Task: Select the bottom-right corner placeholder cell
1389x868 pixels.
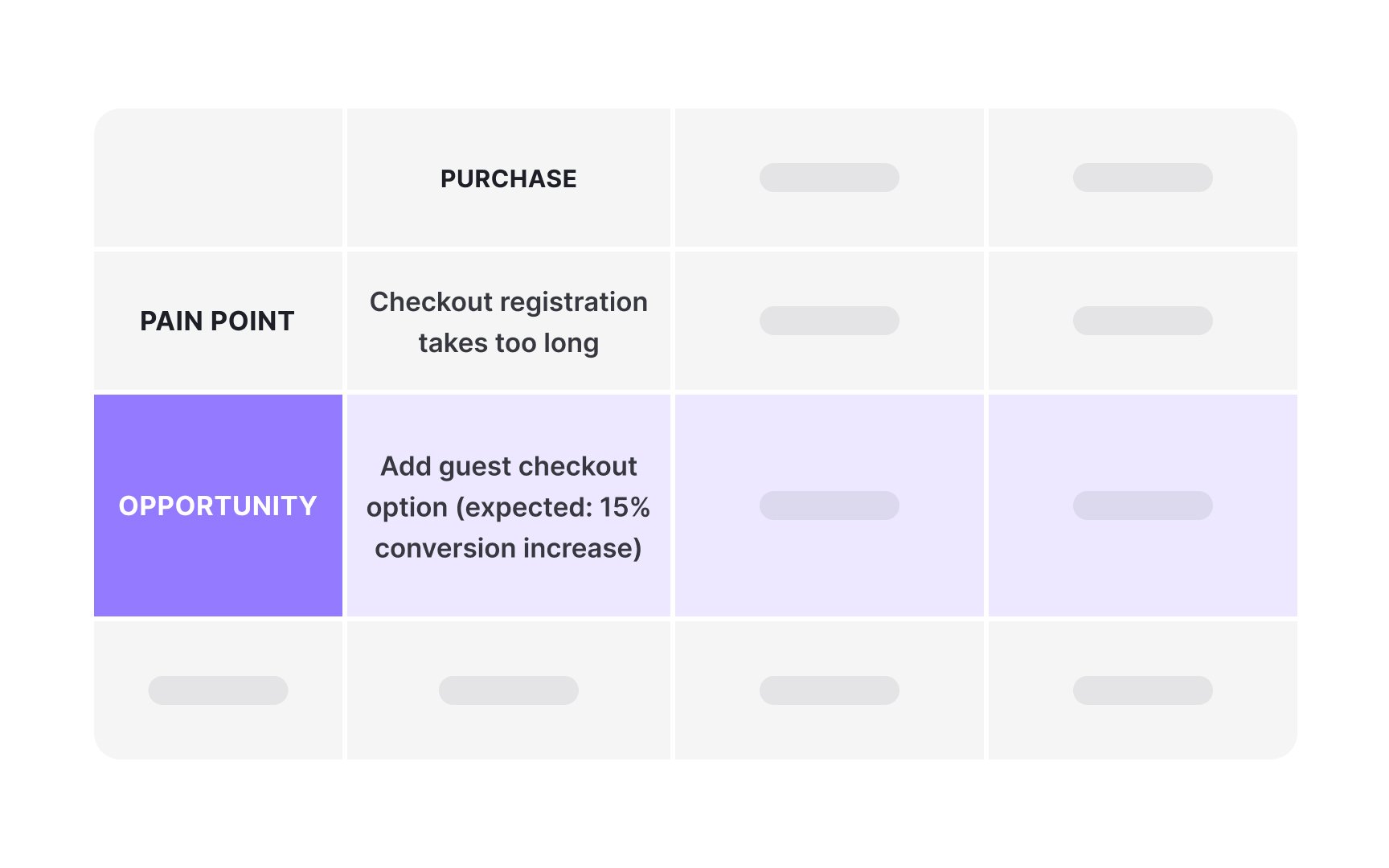Action: coord(1142,690)
